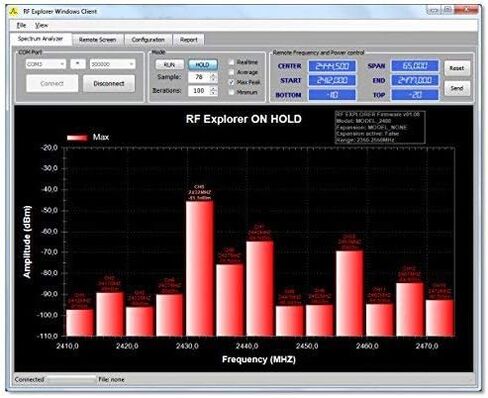Enable the Realtime checkbox
Viewport: 488px width, 398px height.
(x=231, y=62)
